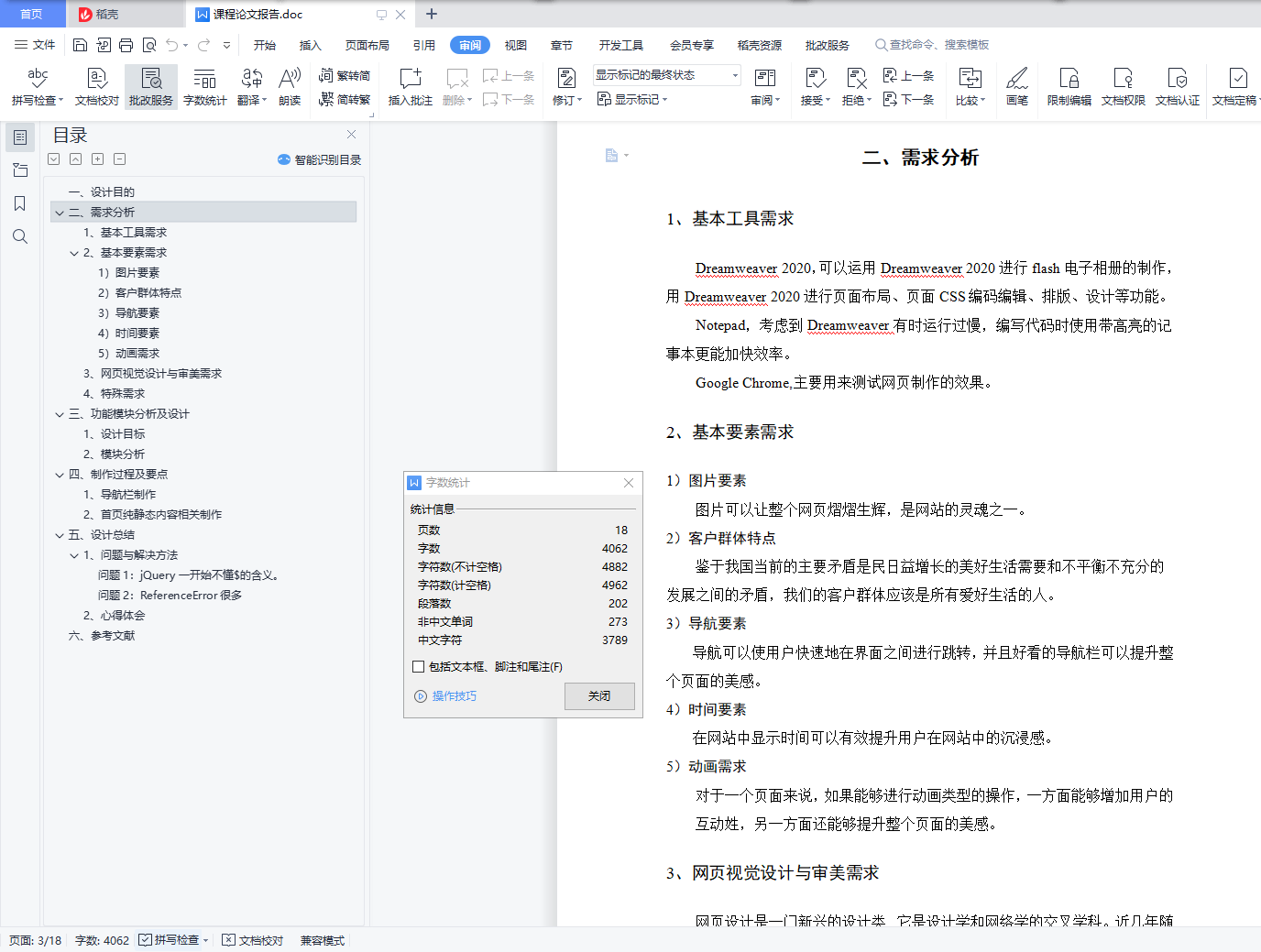Select the 目录 outline icon in left sidebar
1261x952 pixels.
tap(20, 137)
